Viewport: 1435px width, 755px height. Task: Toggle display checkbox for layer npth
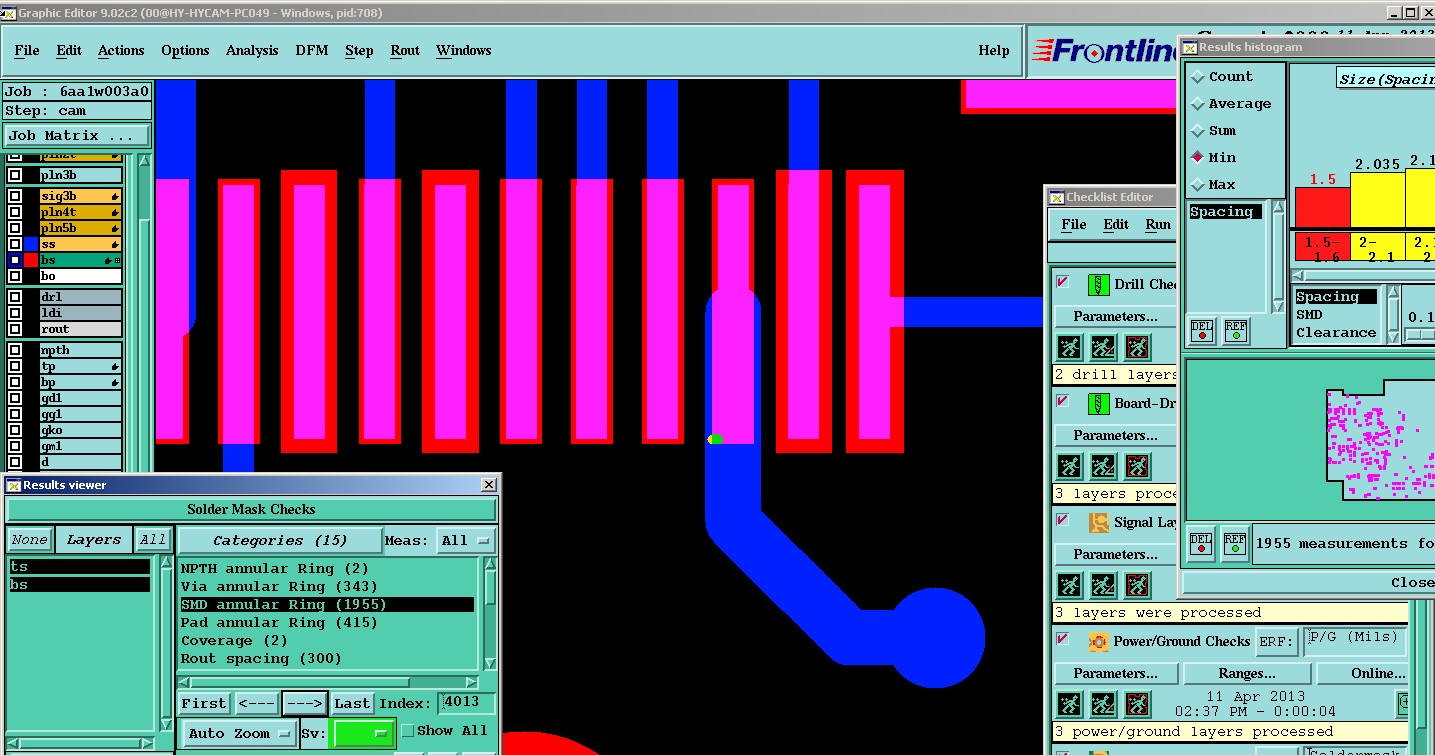point(15,350)
